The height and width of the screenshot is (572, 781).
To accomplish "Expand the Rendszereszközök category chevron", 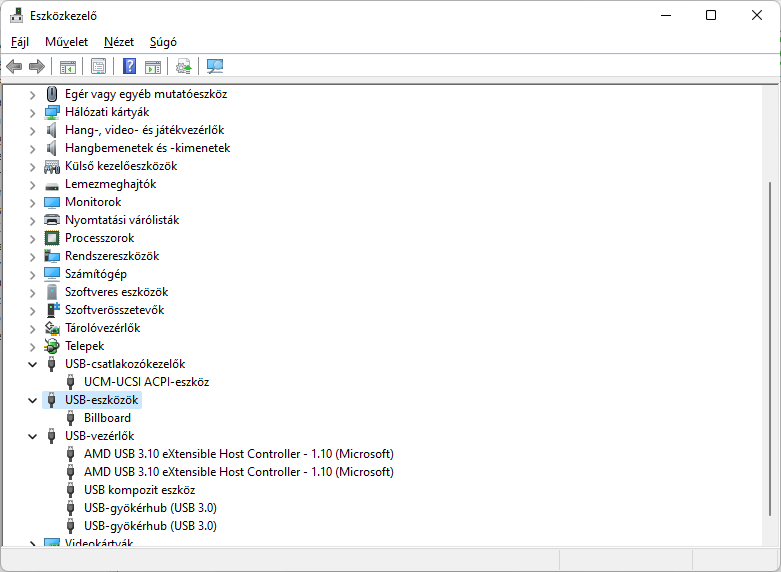I will 32,257.
